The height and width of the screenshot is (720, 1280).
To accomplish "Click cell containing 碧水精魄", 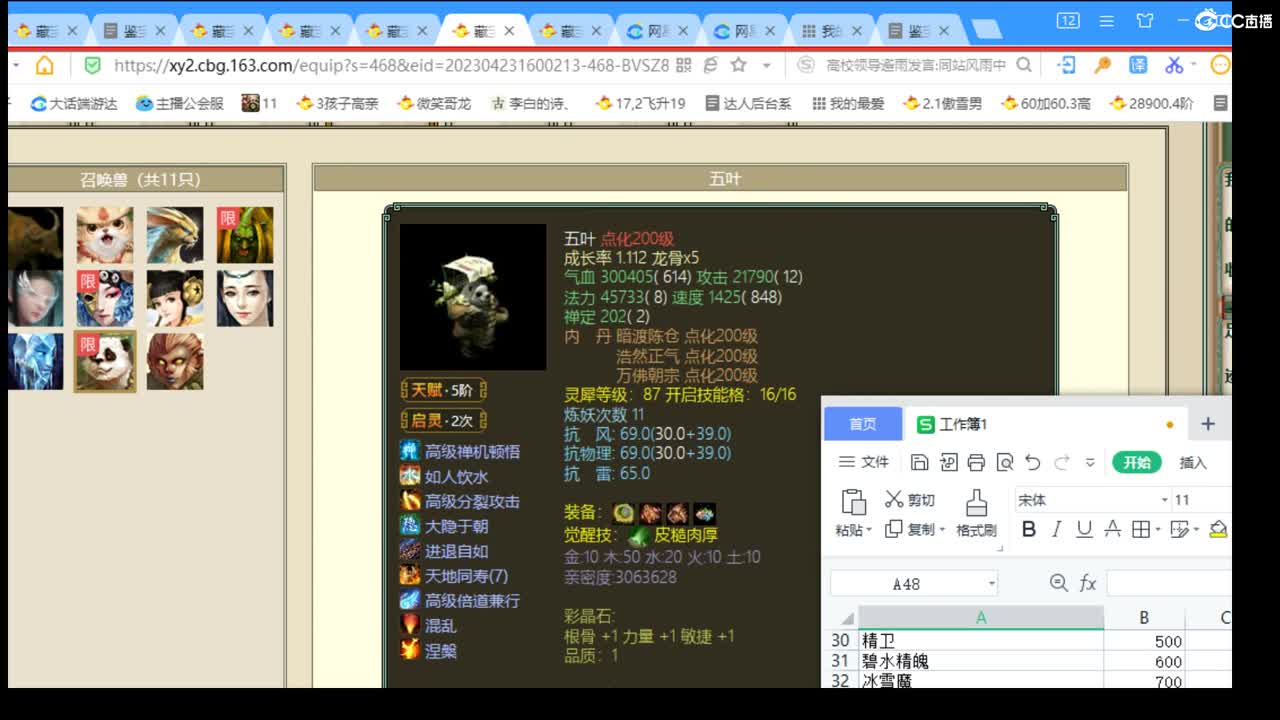I will click(x=981, y=661).
